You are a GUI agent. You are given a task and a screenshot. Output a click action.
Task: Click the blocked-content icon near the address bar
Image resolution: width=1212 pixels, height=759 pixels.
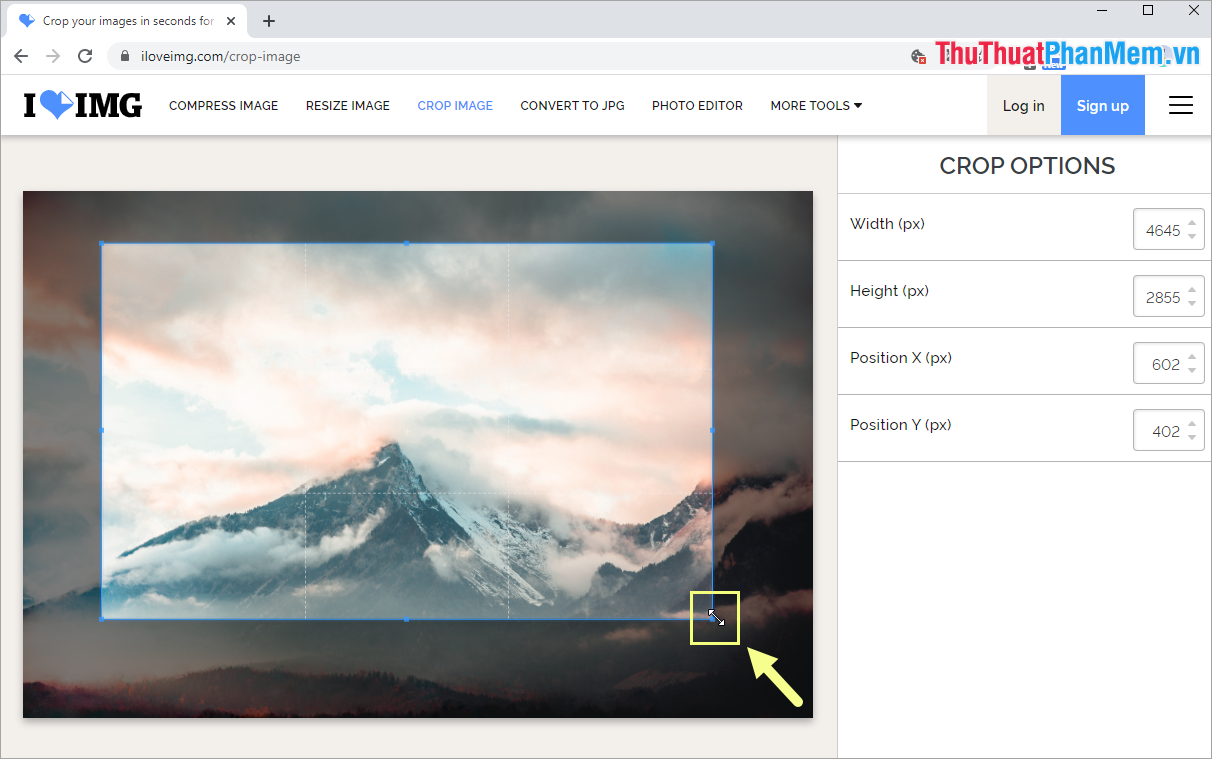(918, 57)
